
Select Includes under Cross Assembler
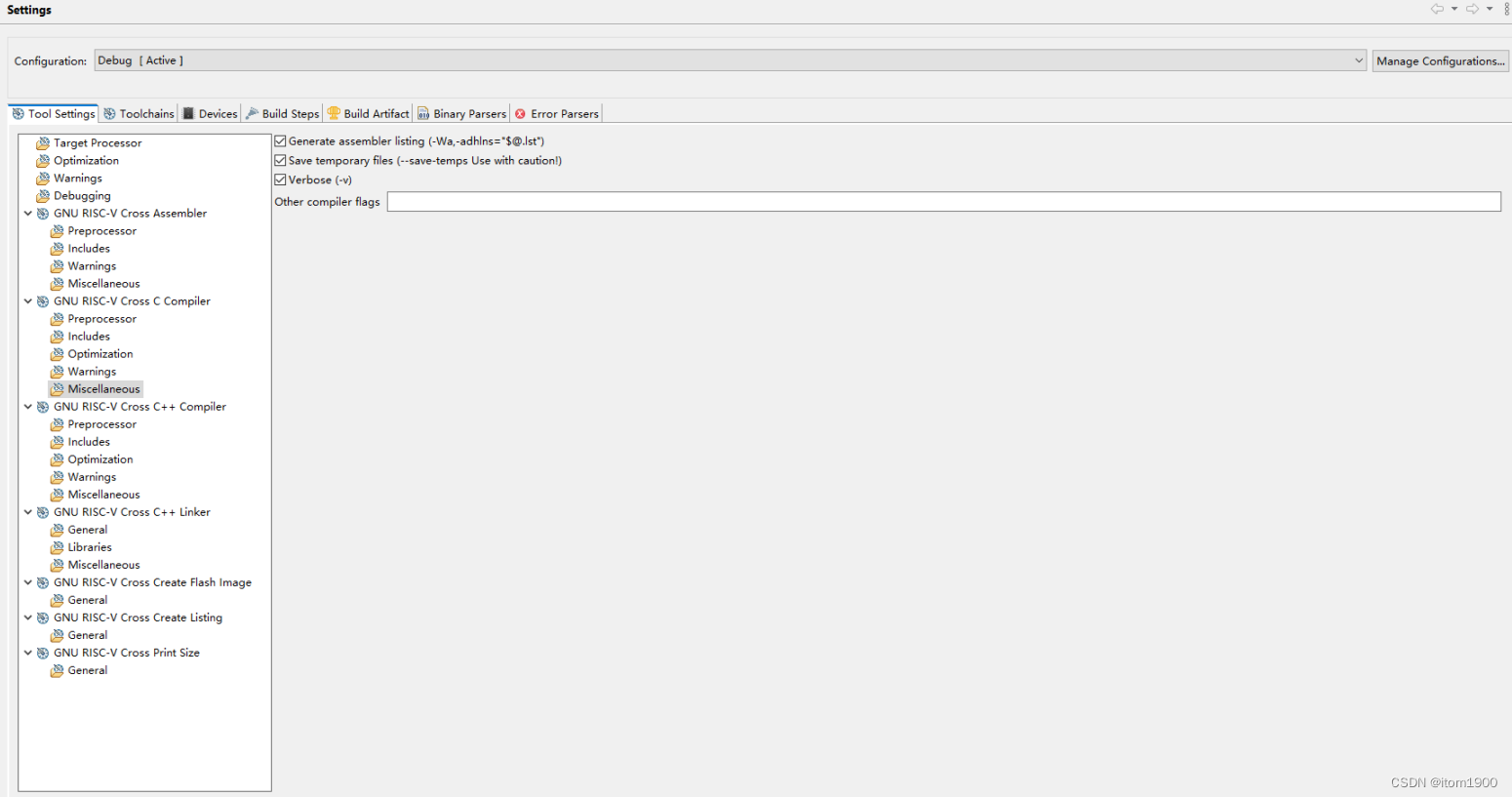tap(89, 249)
